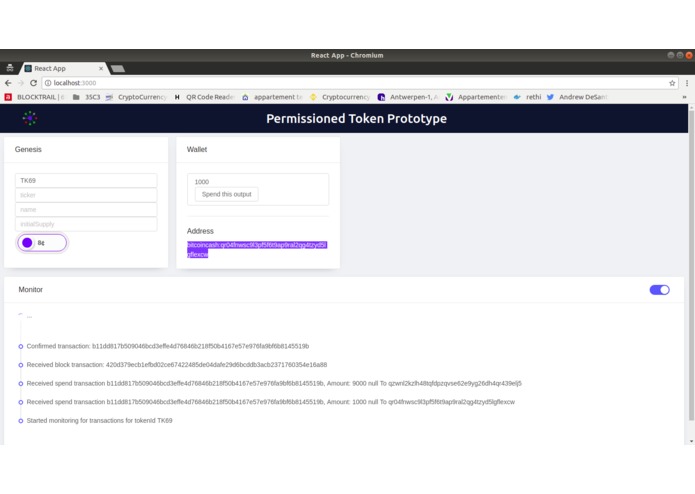This screenshot has width=695, height=494.
Task: Minimize the Chromium window
Action: click(x=671, y=55)
